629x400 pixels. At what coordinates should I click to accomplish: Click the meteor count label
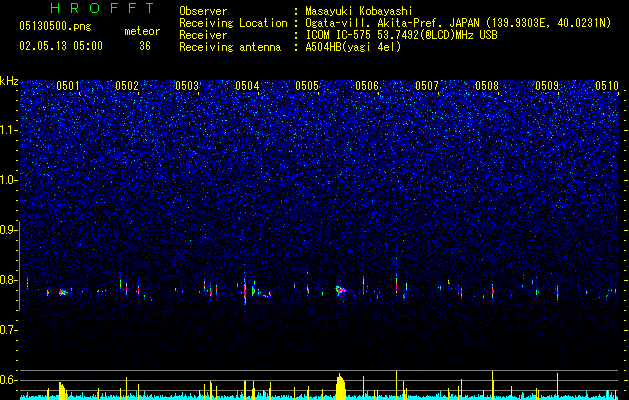(x=142, y=31)
